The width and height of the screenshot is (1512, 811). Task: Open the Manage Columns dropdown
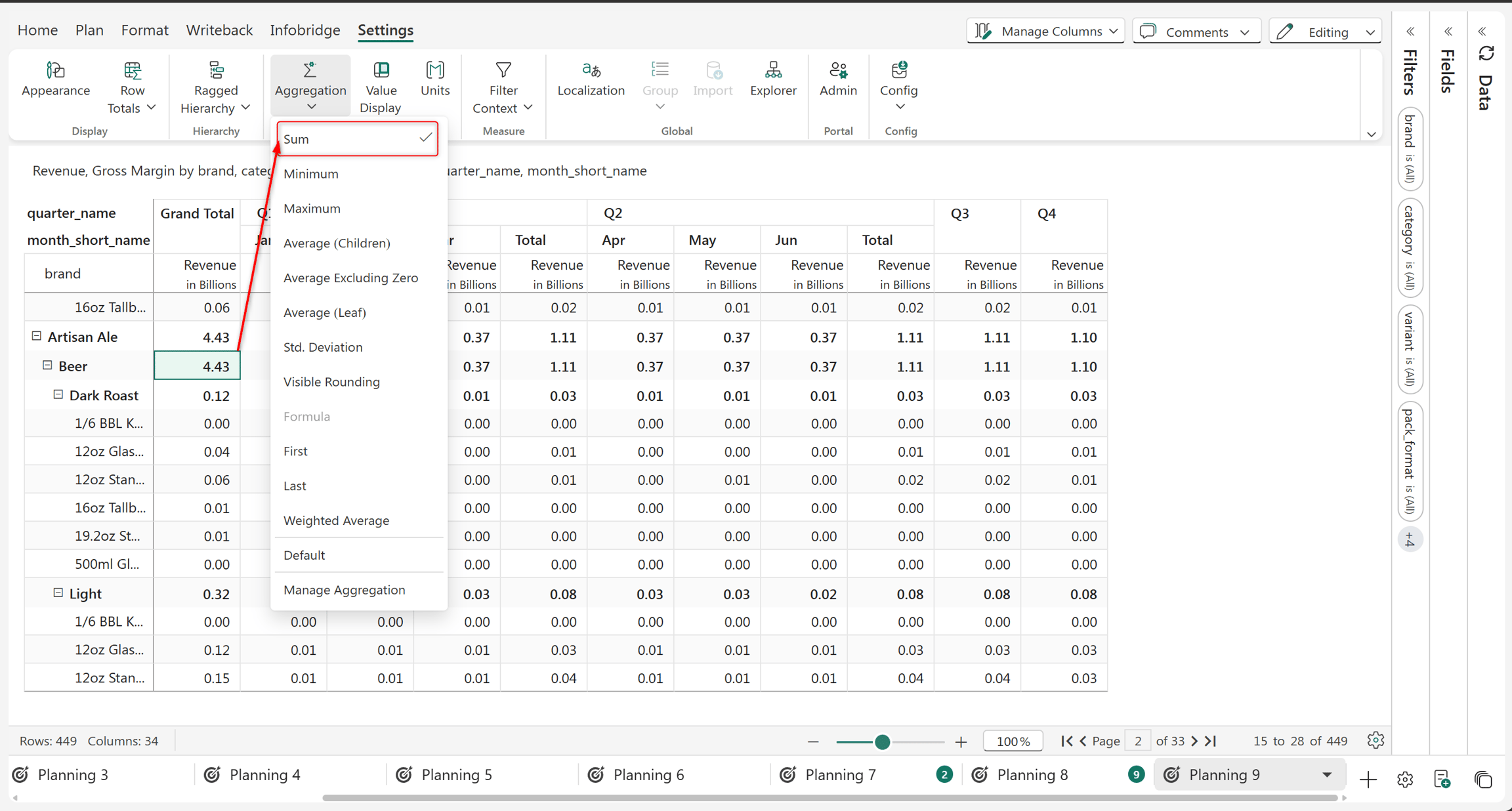pyautogui.click(x=1045, y=31)
